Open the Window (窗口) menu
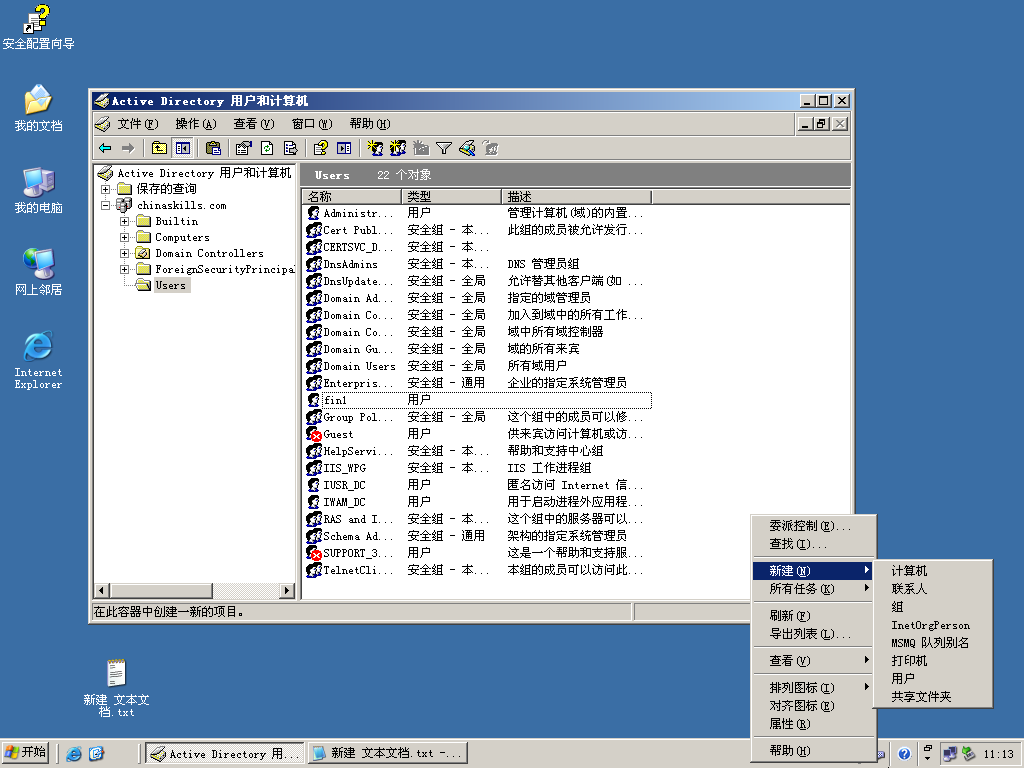The height and width of the screenshot is (768, 1024). [x=312, y=123]
